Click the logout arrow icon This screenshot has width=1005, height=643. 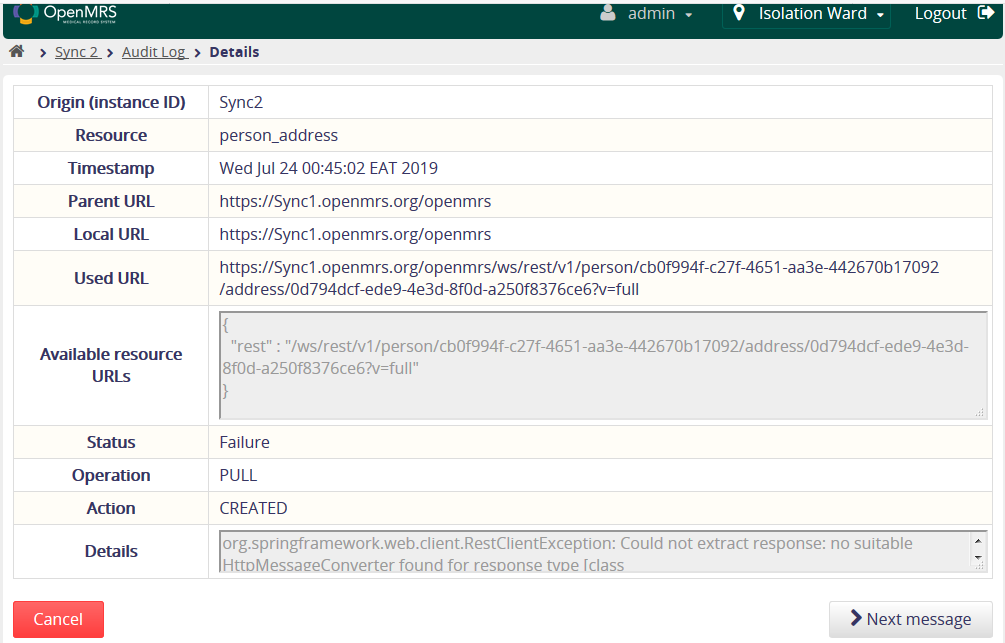(x=985, y=14)
